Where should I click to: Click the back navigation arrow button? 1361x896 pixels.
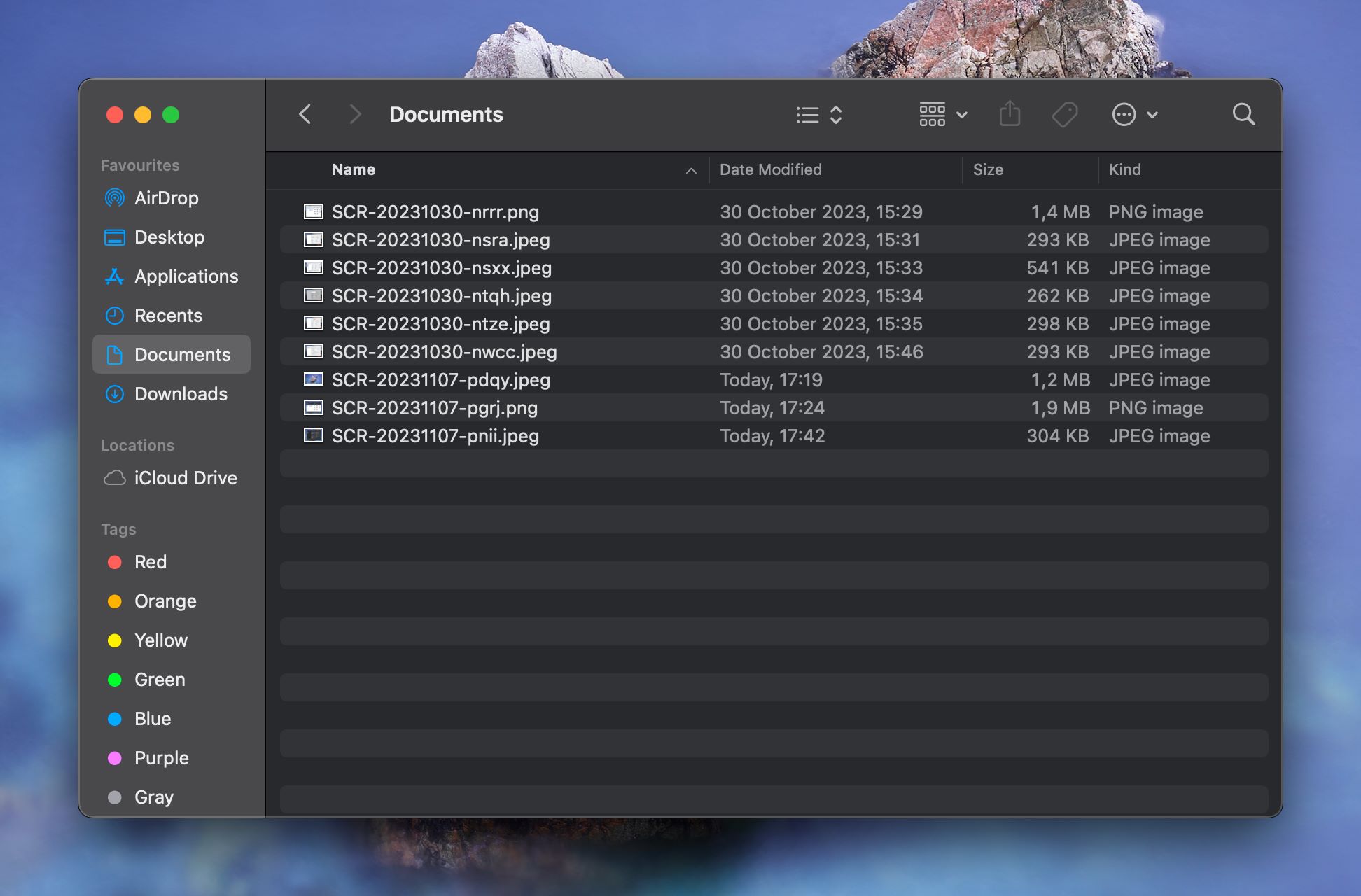[x=306, y=112]
